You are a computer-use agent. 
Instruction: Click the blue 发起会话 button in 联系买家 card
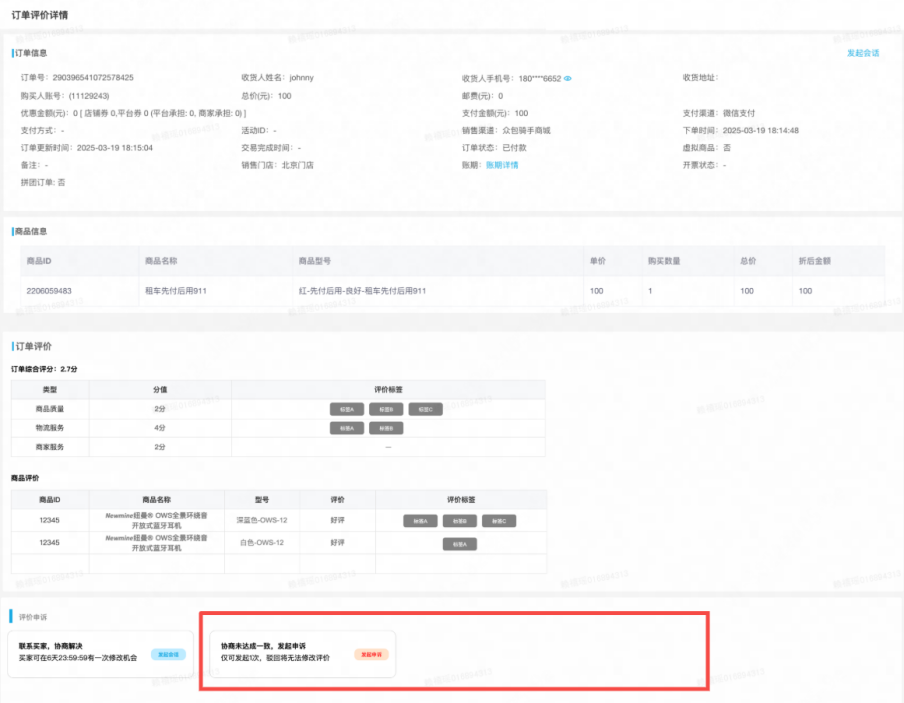(x=169, y=654)
